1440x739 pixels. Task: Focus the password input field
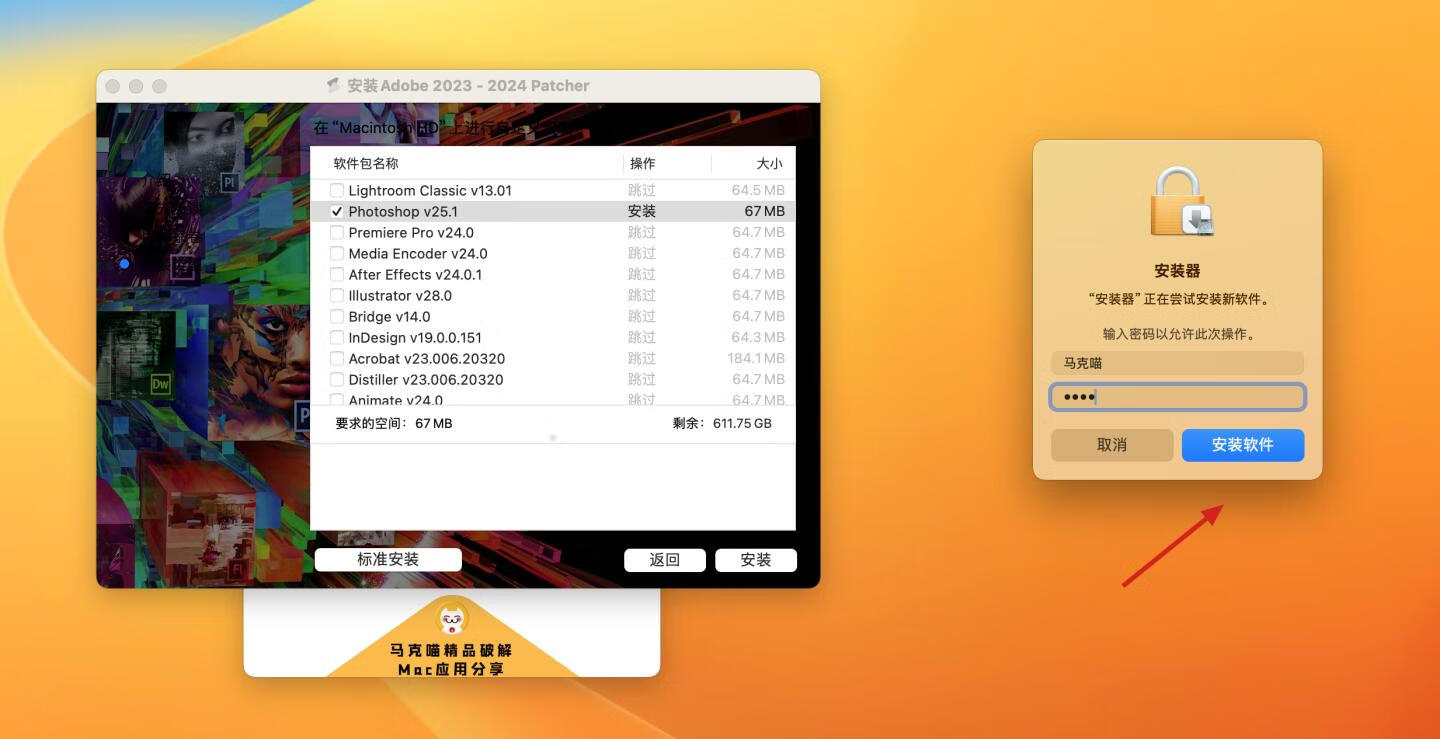click(x=1178, y=397)
